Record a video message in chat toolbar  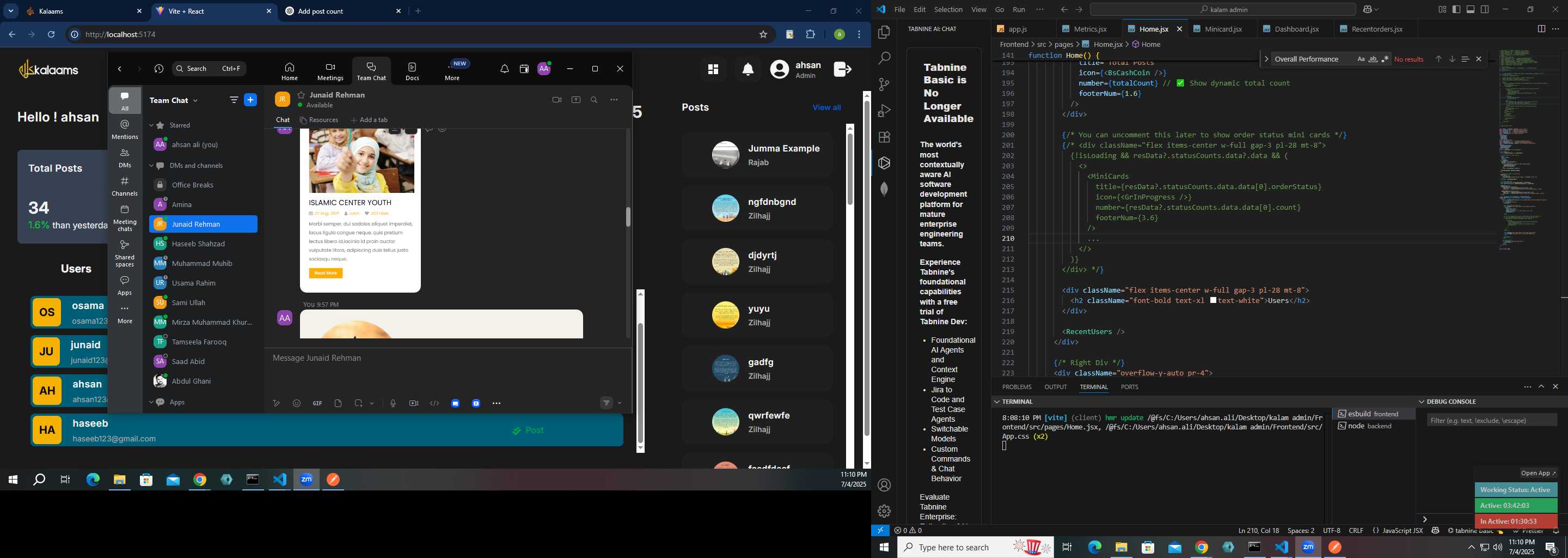click(414, 403)
